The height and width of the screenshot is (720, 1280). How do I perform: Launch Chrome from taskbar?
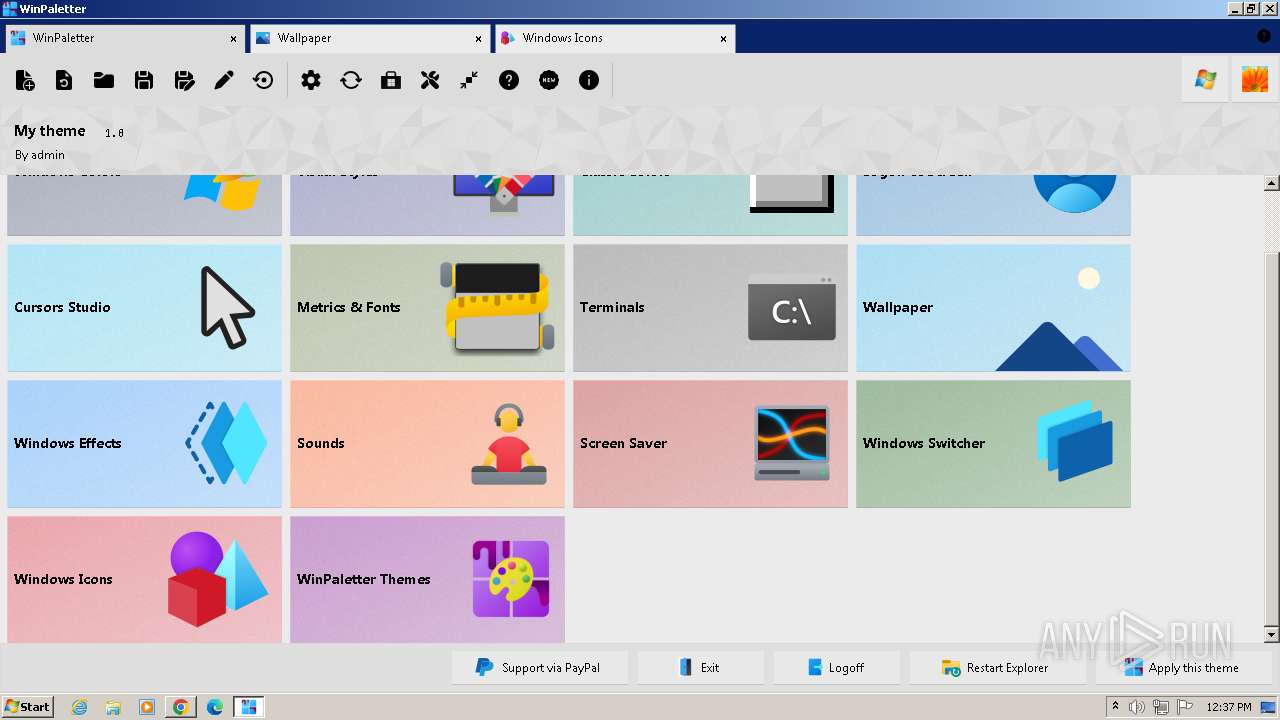(181, 707)
